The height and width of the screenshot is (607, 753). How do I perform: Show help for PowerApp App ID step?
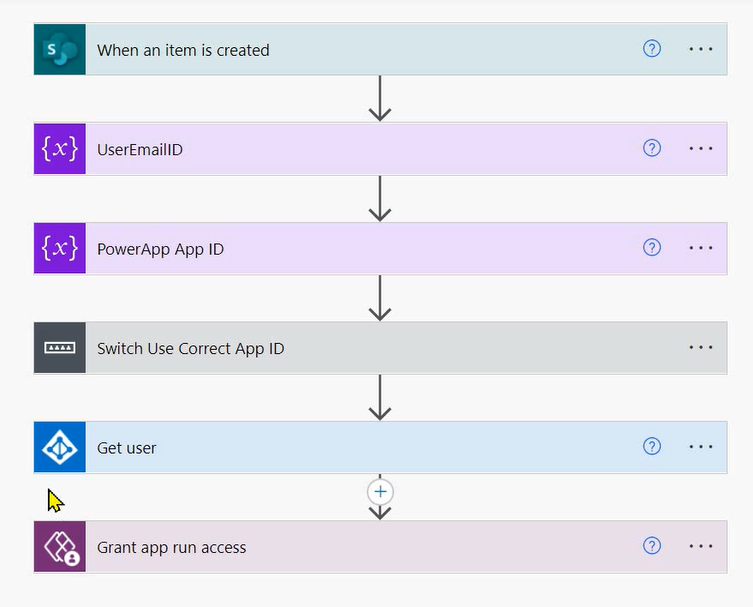point(652,248)
